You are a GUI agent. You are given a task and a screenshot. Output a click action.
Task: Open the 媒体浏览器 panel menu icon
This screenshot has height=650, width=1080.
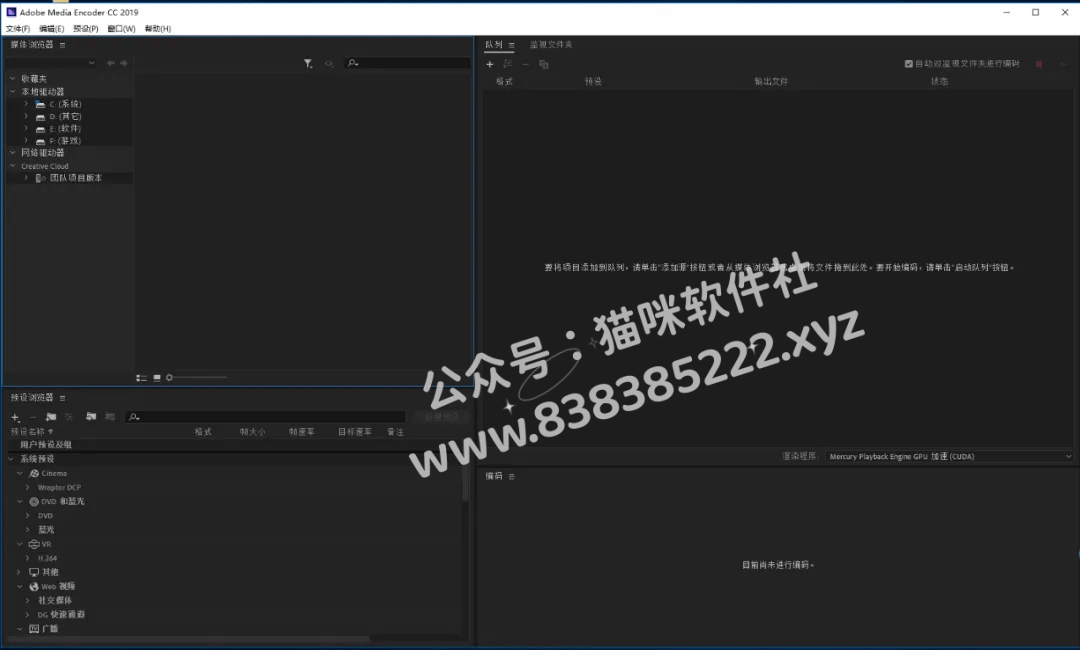tap(63, 45)
